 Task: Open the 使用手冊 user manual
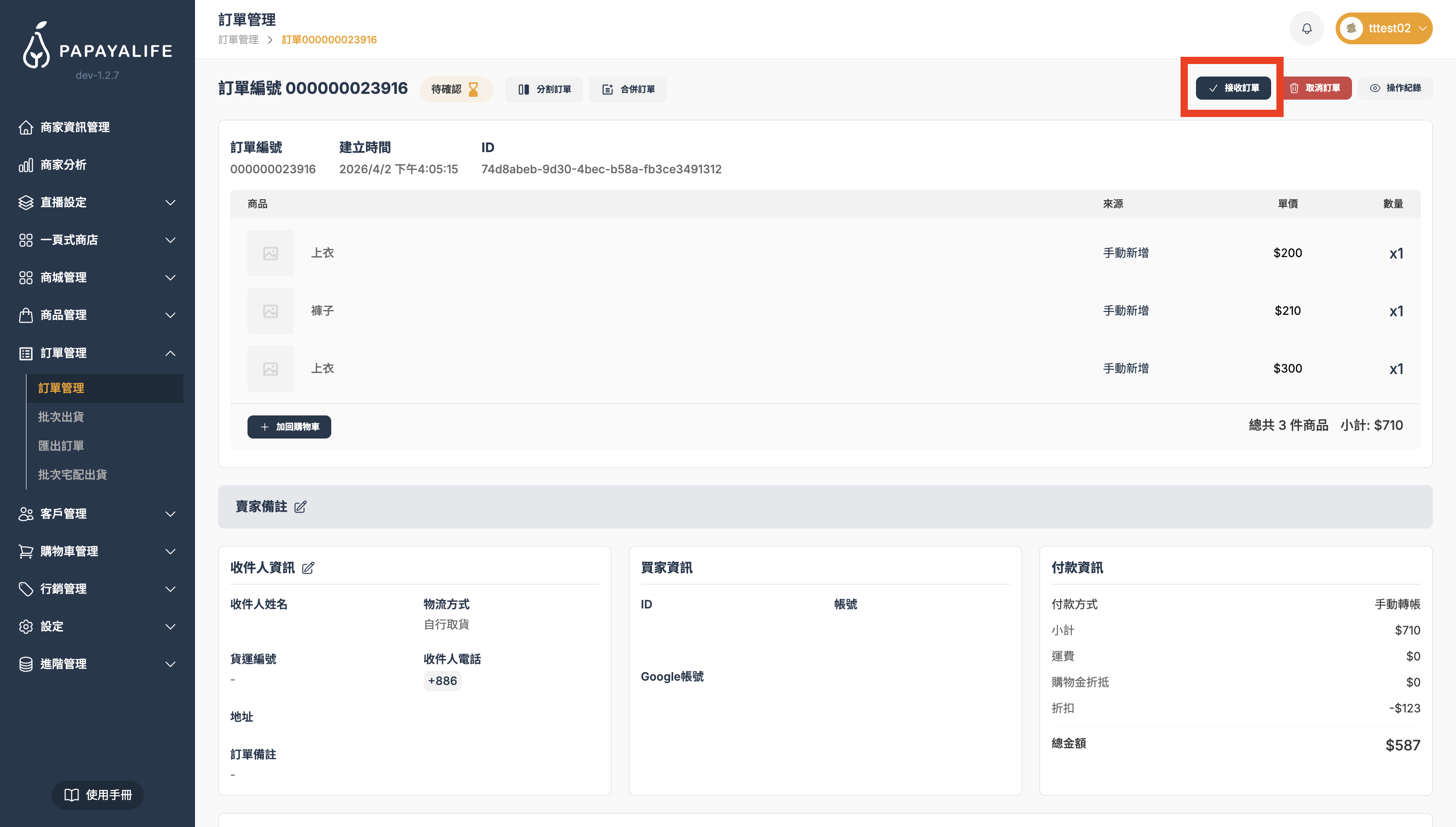coord(98,795)
